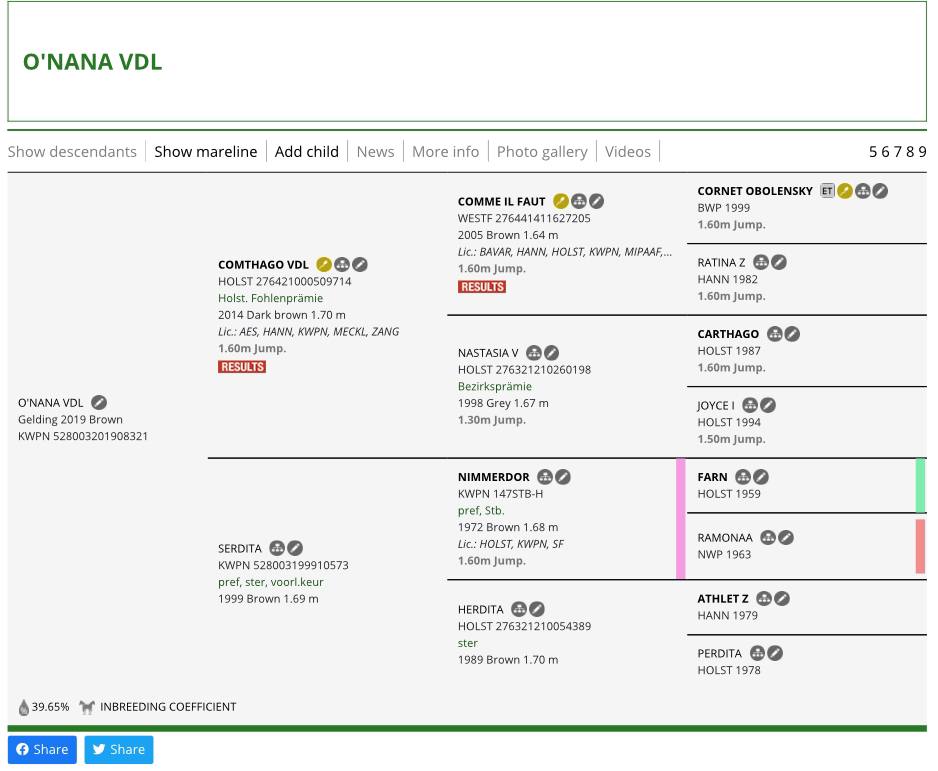Screen dimensions: 938x771
Task: Click the edit pencil icon next to O'NANA VDL
Action: point(99,403)
